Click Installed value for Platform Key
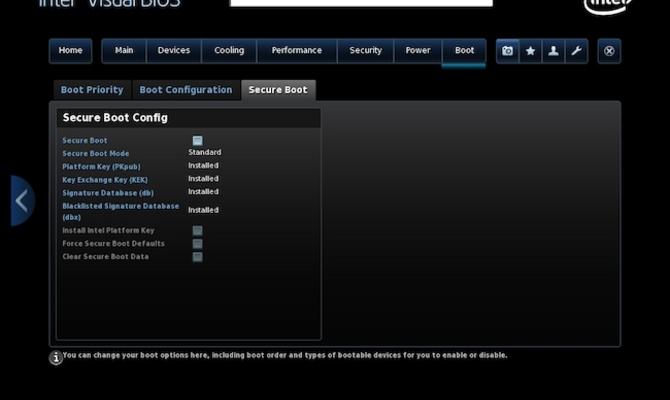670x400 pixels. pos(203,166)
